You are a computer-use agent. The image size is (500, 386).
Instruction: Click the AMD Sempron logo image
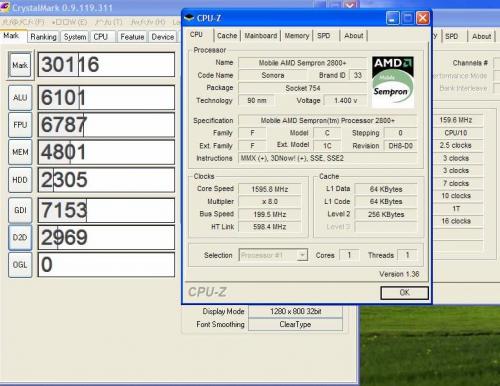point(393,82)
